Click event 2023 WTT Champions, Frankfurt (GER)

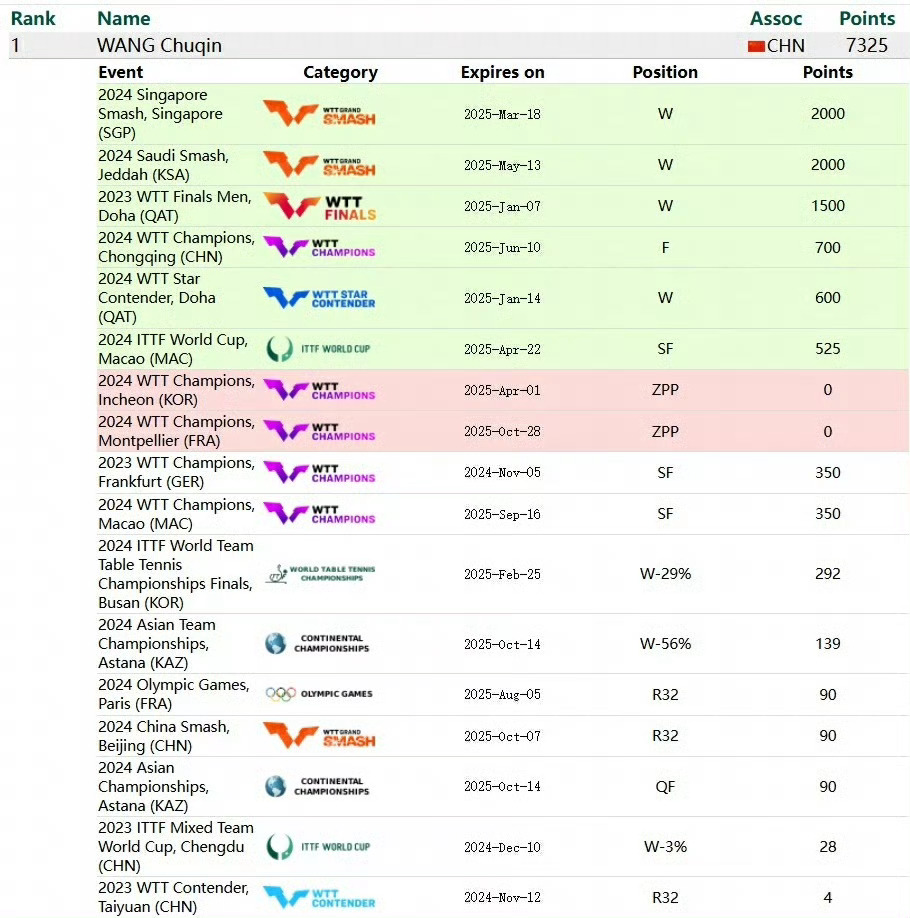coord(176,472)
